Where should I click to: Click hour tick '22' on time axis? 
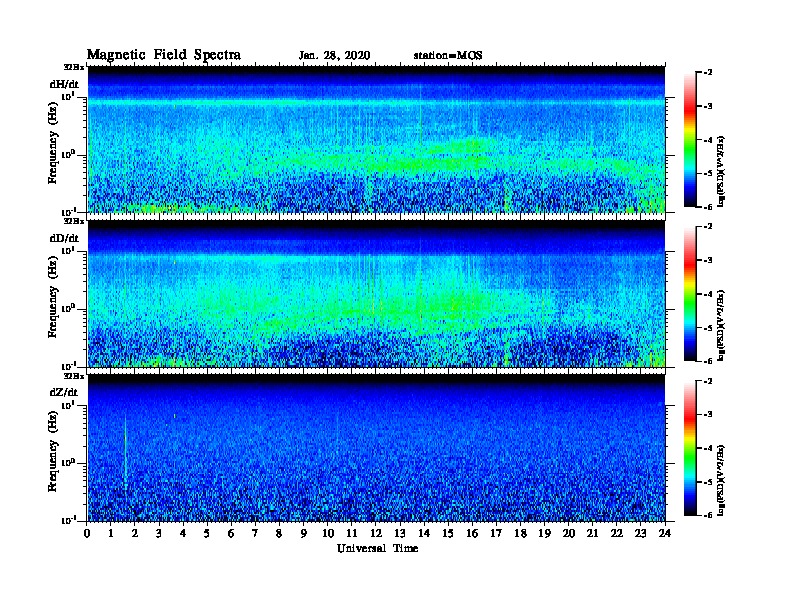(617, 534)
